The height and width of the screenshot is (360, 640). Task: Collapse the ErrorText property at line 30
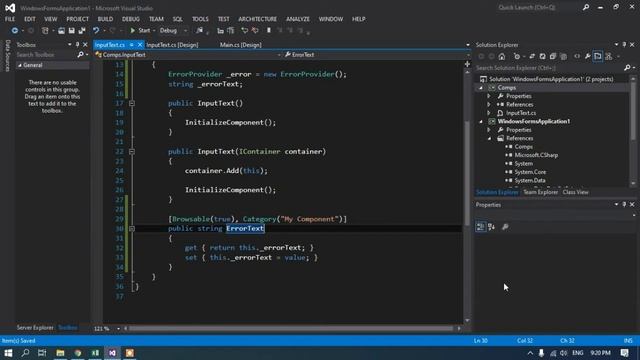(x=132, y=229)
